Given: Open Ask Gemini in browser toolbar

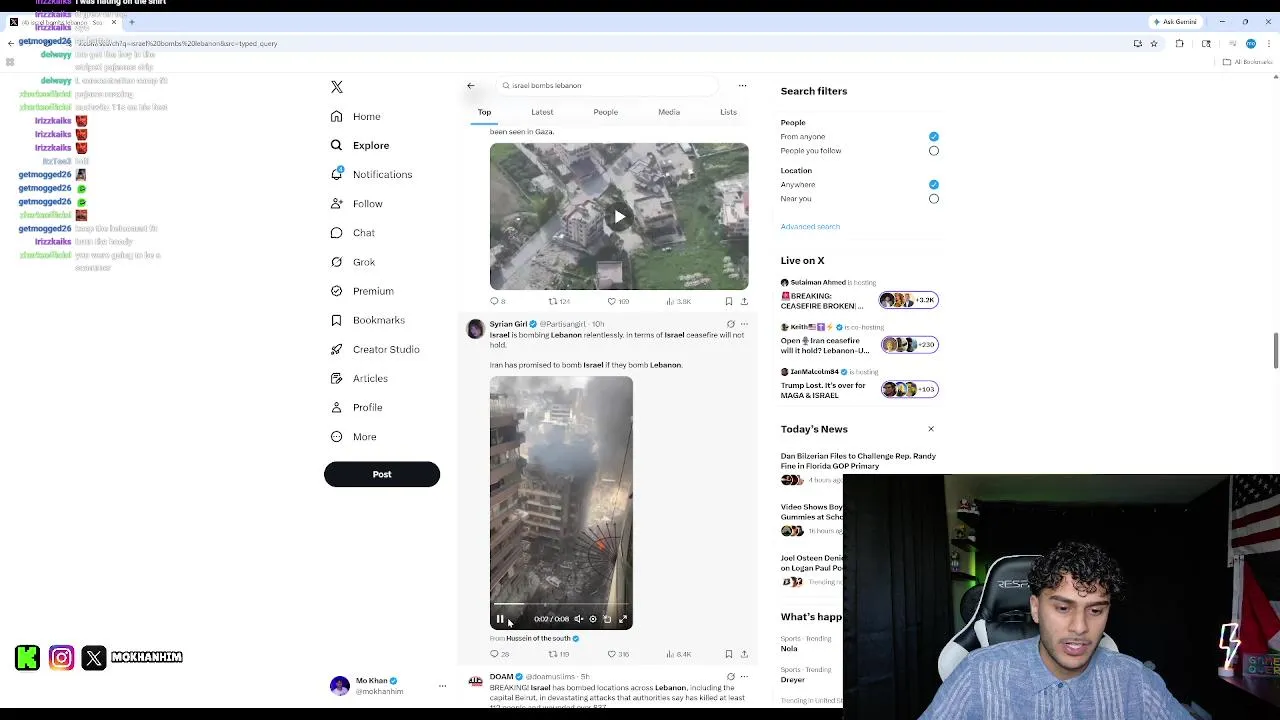Looking at the screenshot, I should tap(1175, 22).
